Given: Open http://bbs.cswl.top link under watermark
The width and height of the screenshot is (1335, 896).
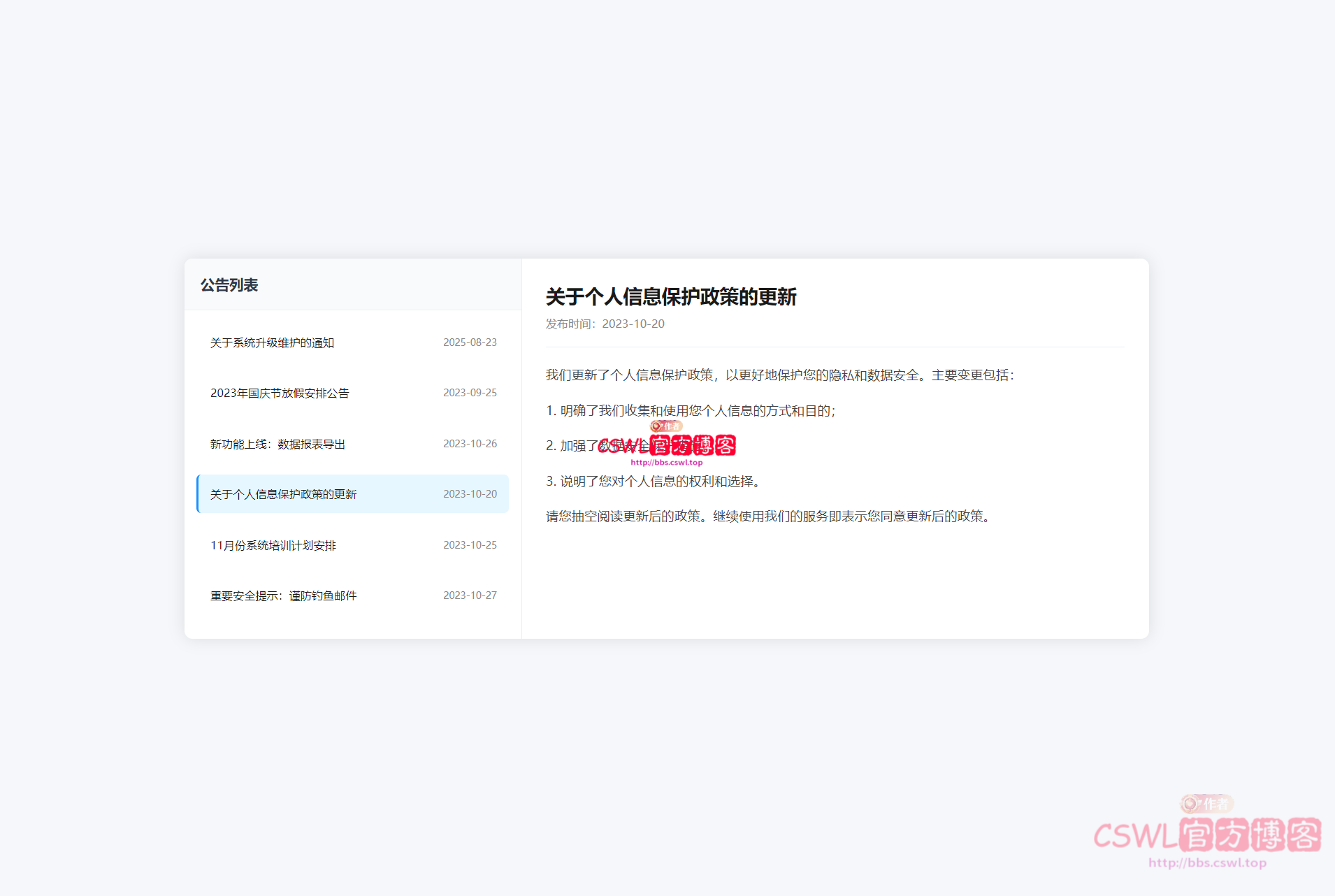Looking at the screenshot, I should (x=666, y=461).
